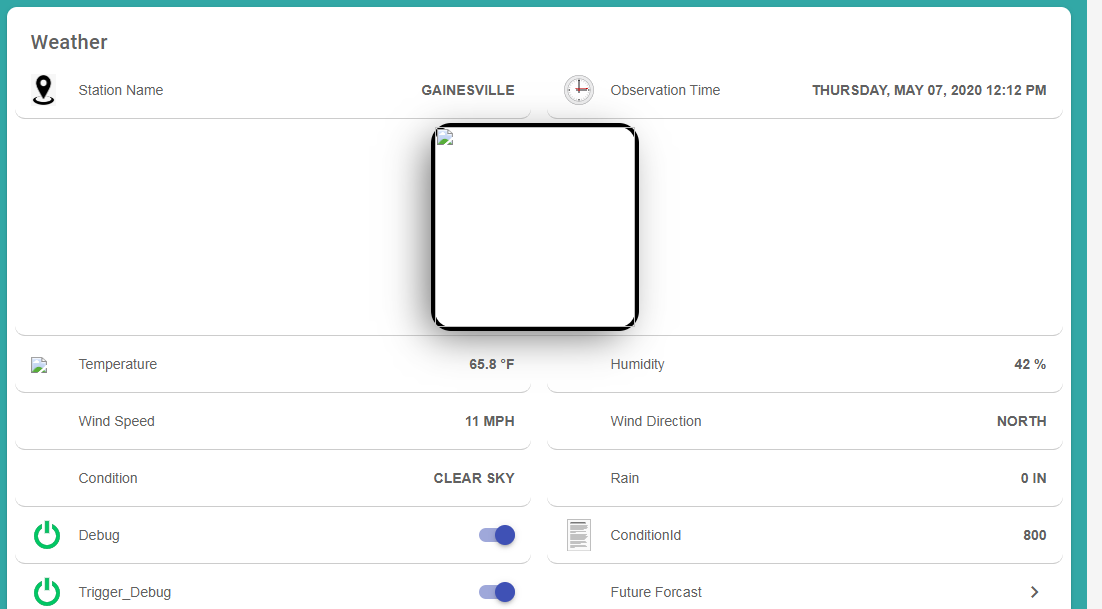
Task: Expand Future Forcast with the chevron arrow
Action: (x=1034, y=592)
